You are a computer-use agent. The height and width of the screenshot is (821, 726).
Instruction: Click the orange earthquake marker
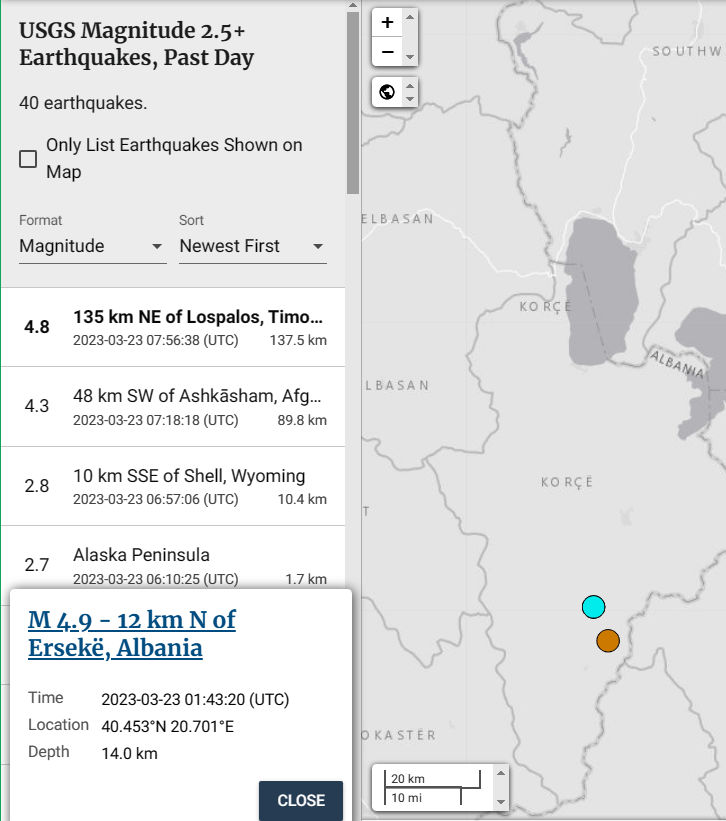[x=608, y=640]
